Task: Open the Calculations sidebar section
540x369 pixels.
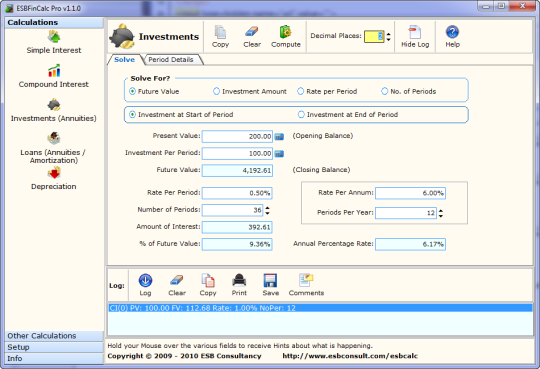Action: click(54, 22)
